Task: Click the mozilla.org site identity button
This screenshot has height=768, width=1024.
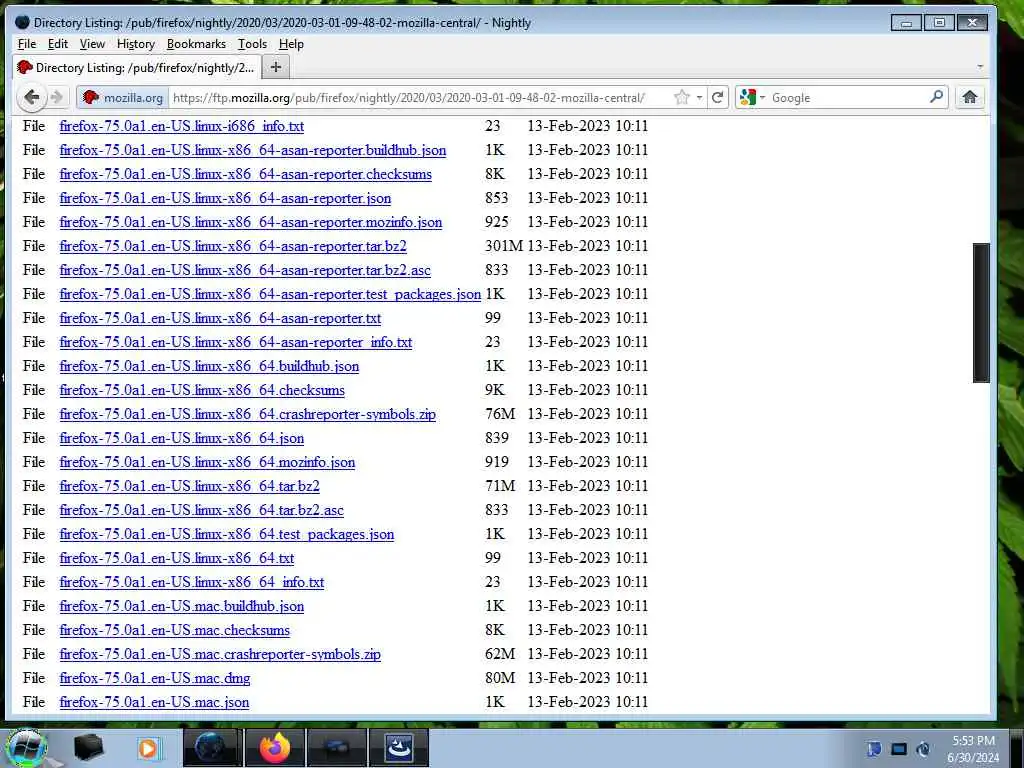Action: coord(123,97)
